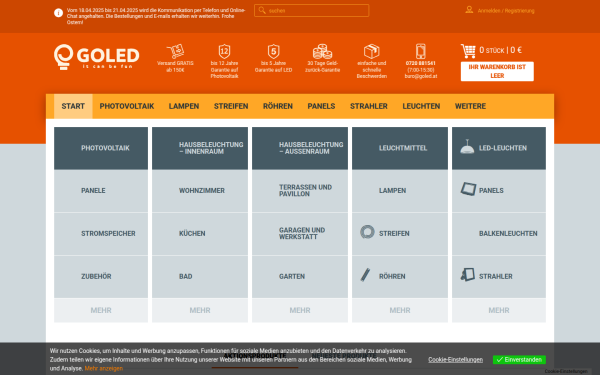Open Garagen und Werkstatt tile
This screenshot has width=600, height=375.
[300, 233]
